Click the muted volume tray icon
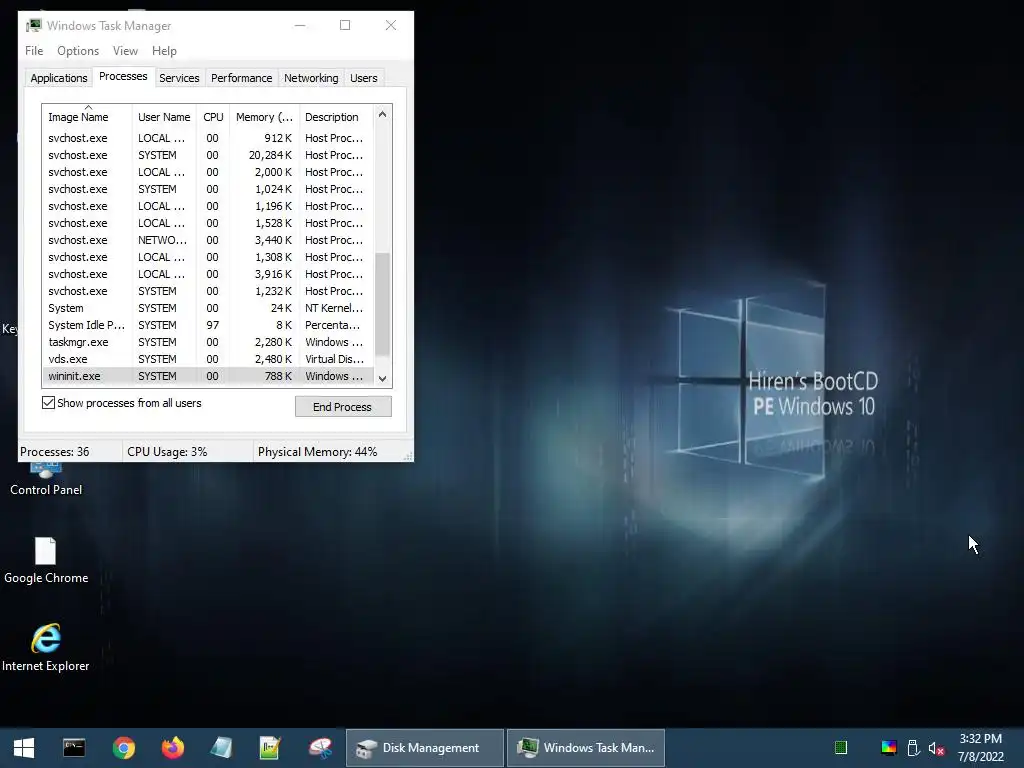Image resolution: width=1024 pixels, height=768 pixels. pos(936,748)
